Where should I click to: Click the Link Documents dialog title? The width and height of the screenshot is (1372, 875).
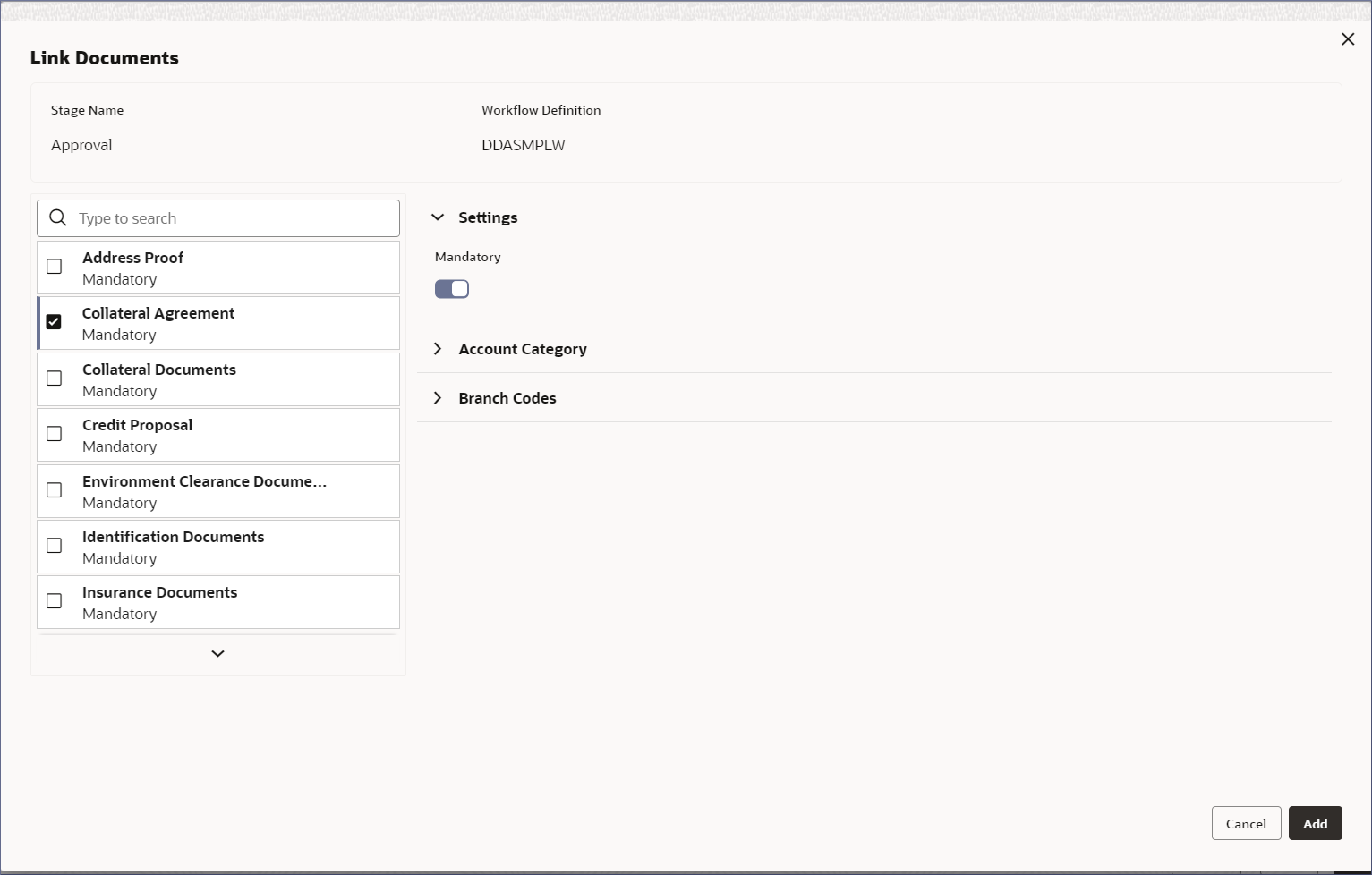click(x=104, y=58)
